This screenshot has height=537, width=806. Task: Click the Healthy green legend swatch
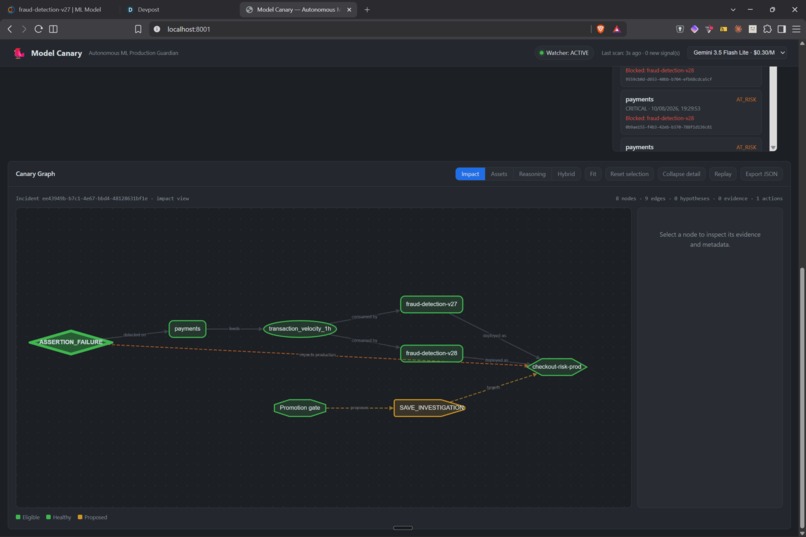[x=48, y=517]
